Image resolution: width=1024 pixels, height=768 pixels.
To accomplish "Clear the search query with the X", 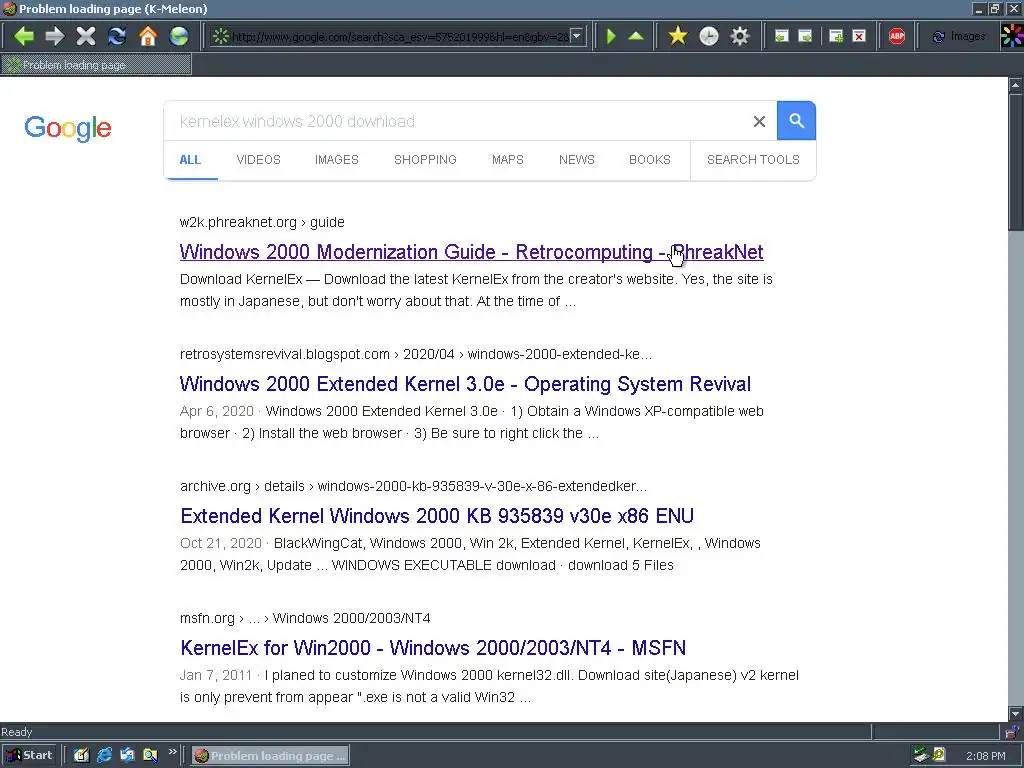I will point(759,121).
